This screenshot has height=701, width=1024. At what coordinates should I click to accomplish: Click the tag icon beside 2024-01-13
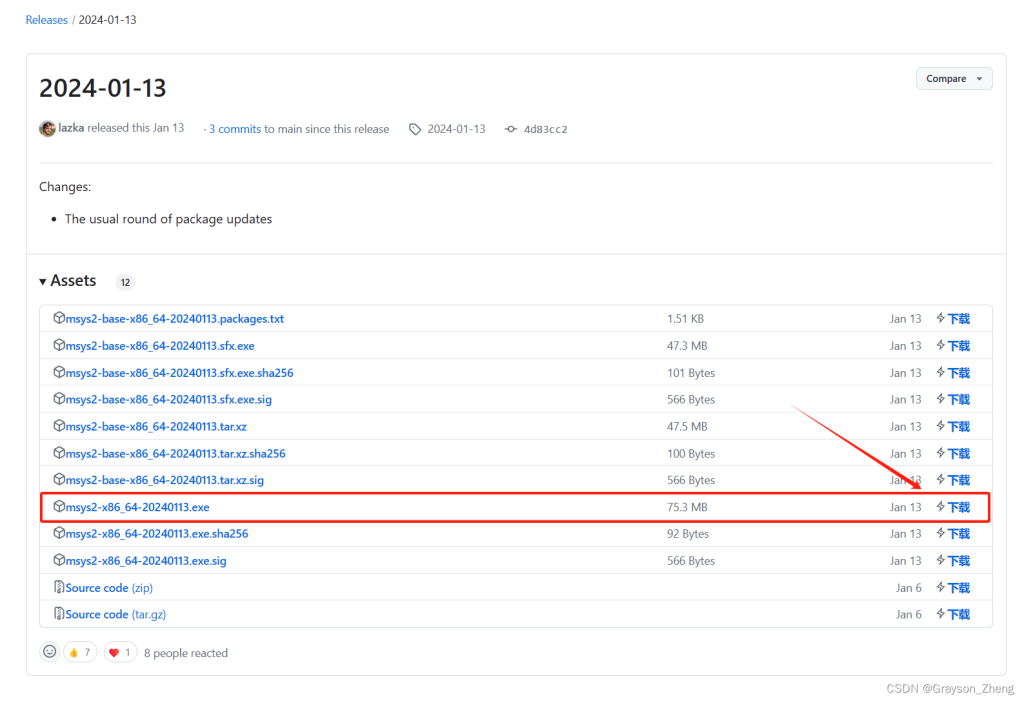[414, 129]
